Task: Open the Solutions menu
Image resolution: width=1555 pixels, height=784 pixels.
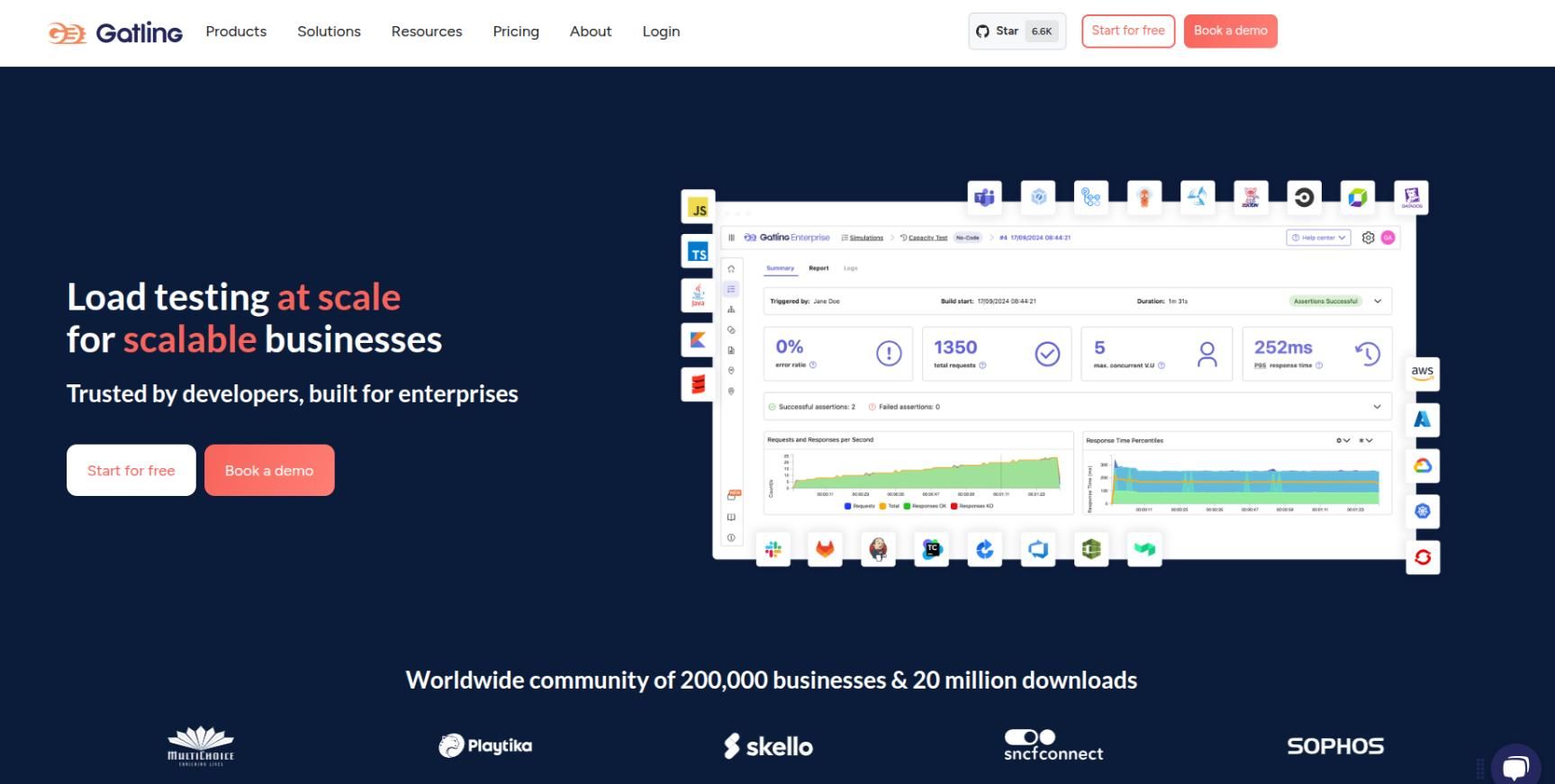Action: coord(329,32)
